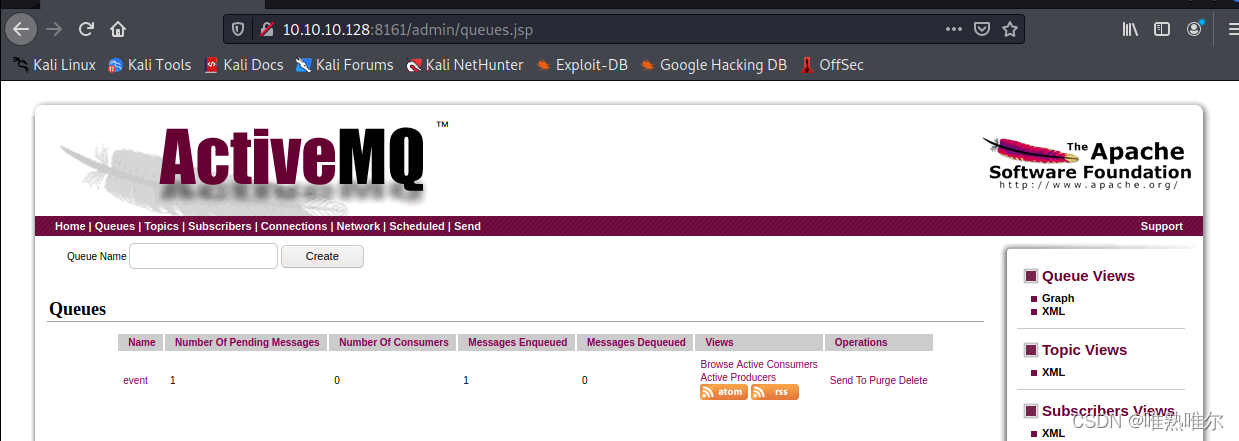Open OffSec bookmark
Image resolution: width=1239 pixels, height=441 pixels.
tap(831, 65)
